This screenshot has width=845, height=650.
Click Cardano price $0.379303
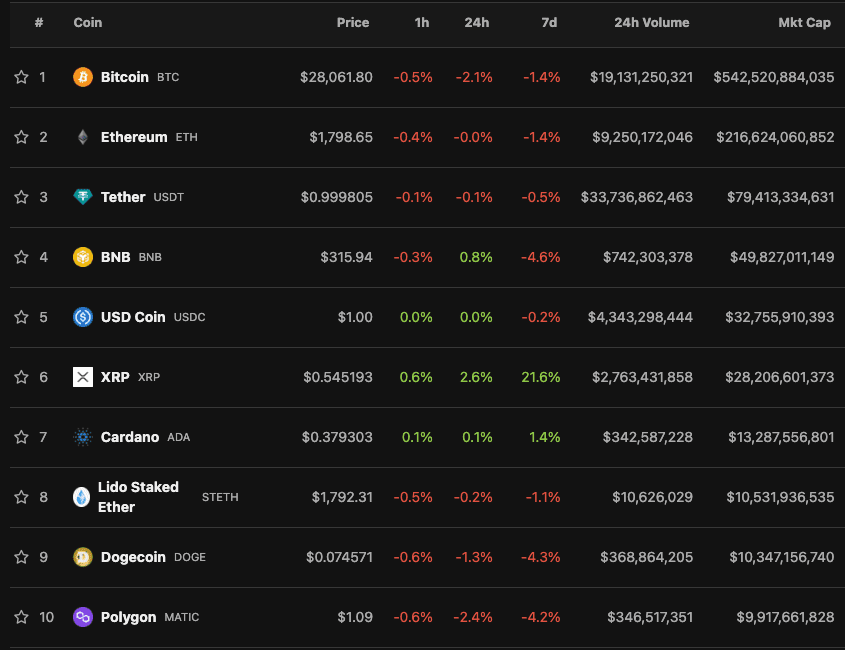pyautogui.click(x=337, y=437)
